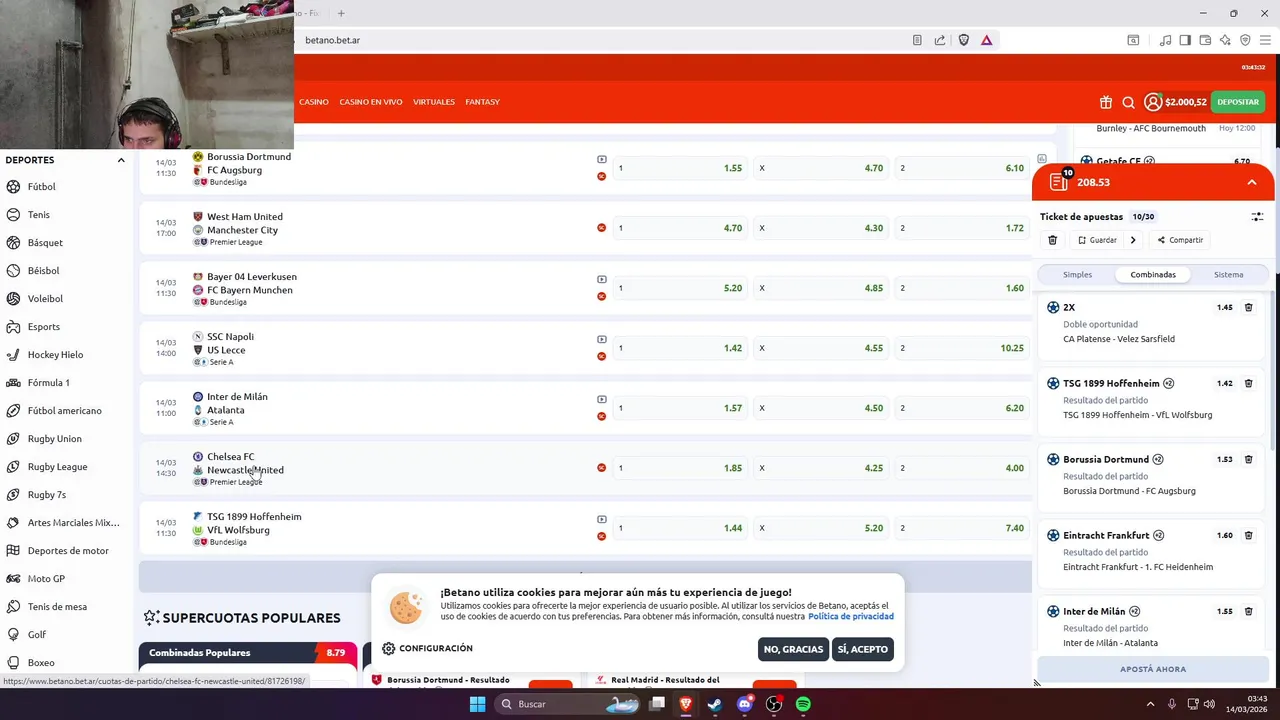Collapse the DEPORTES sidebar section

point(121,160)
